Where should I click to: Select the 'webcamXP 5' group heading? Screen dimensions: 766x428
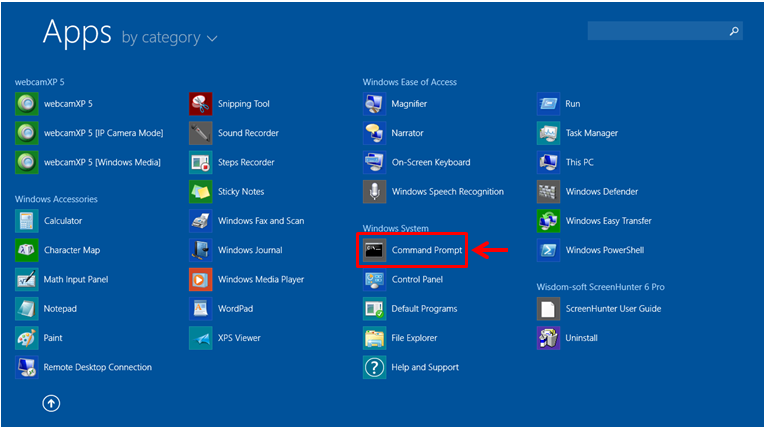click(x=40, y=82)
